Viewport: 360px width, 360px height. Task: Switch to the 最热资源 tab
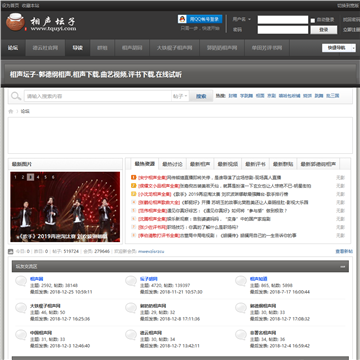145,164
